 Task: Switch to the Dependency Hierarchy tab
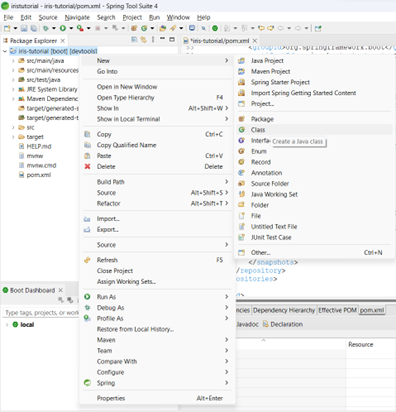[x=284, y=310]
